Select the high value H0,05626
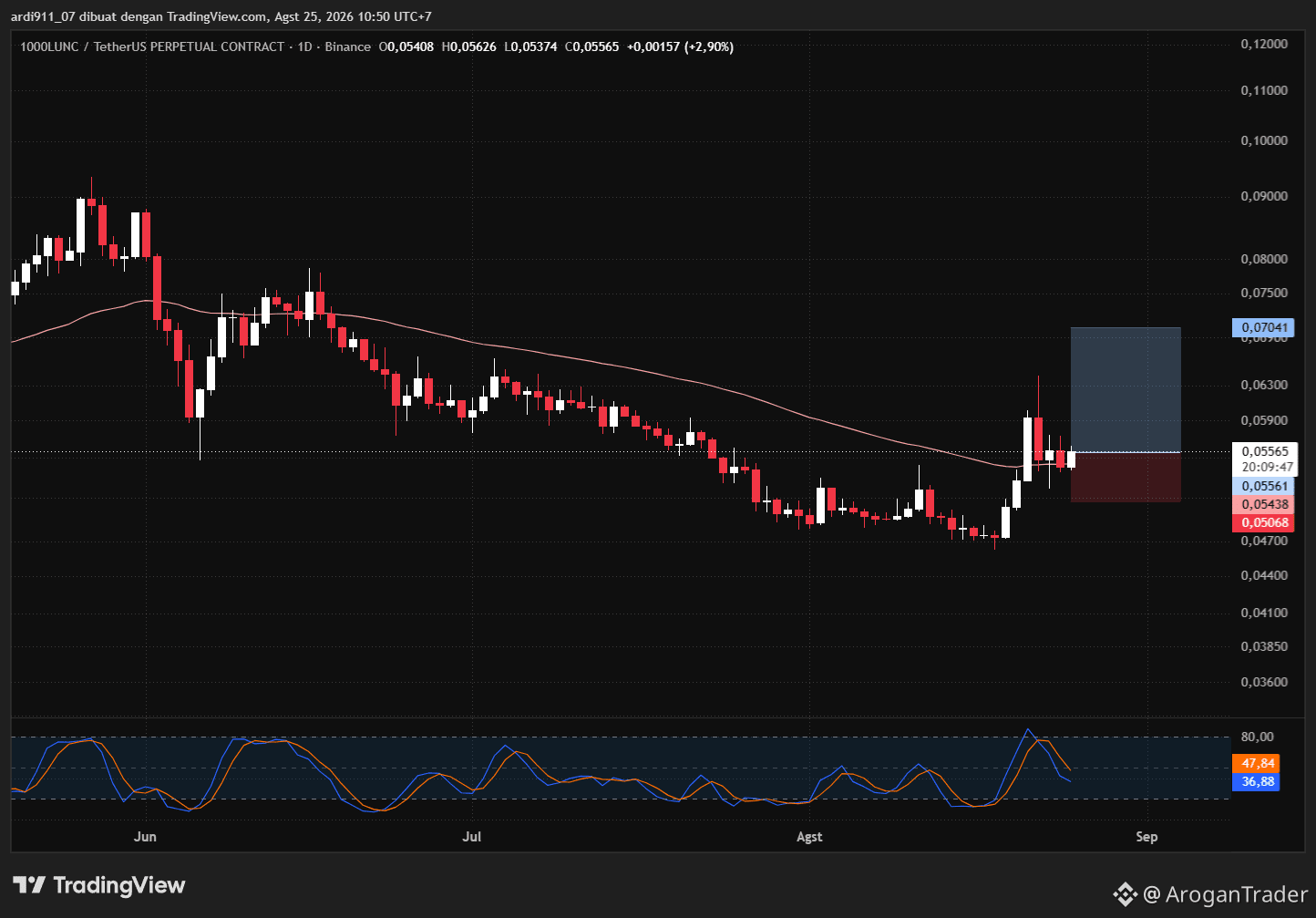 (x=469, y=46)
